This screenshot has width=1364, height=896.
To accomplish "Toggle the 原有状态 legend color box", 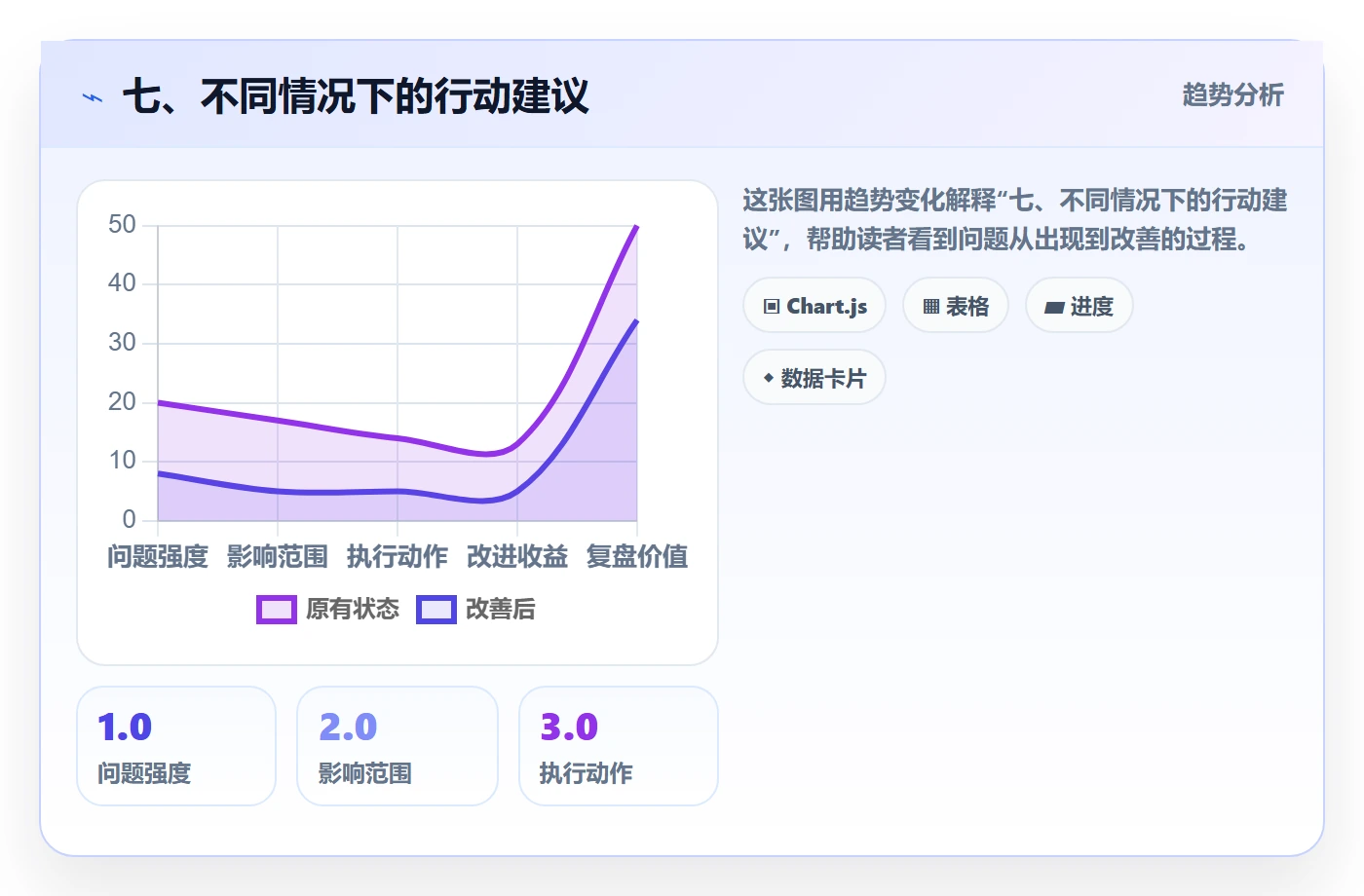I will click(277, 610).
